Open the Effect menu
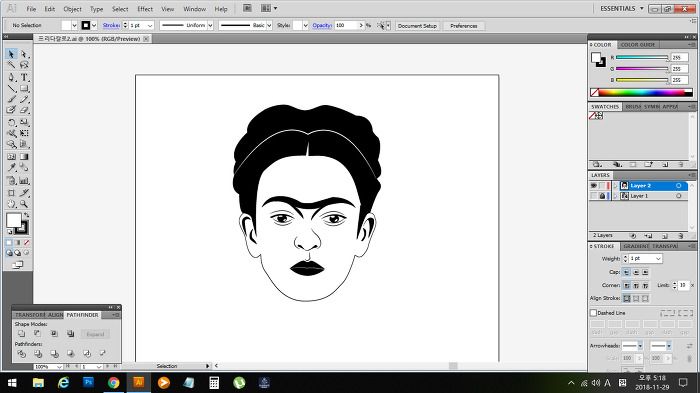 point(145,9)
